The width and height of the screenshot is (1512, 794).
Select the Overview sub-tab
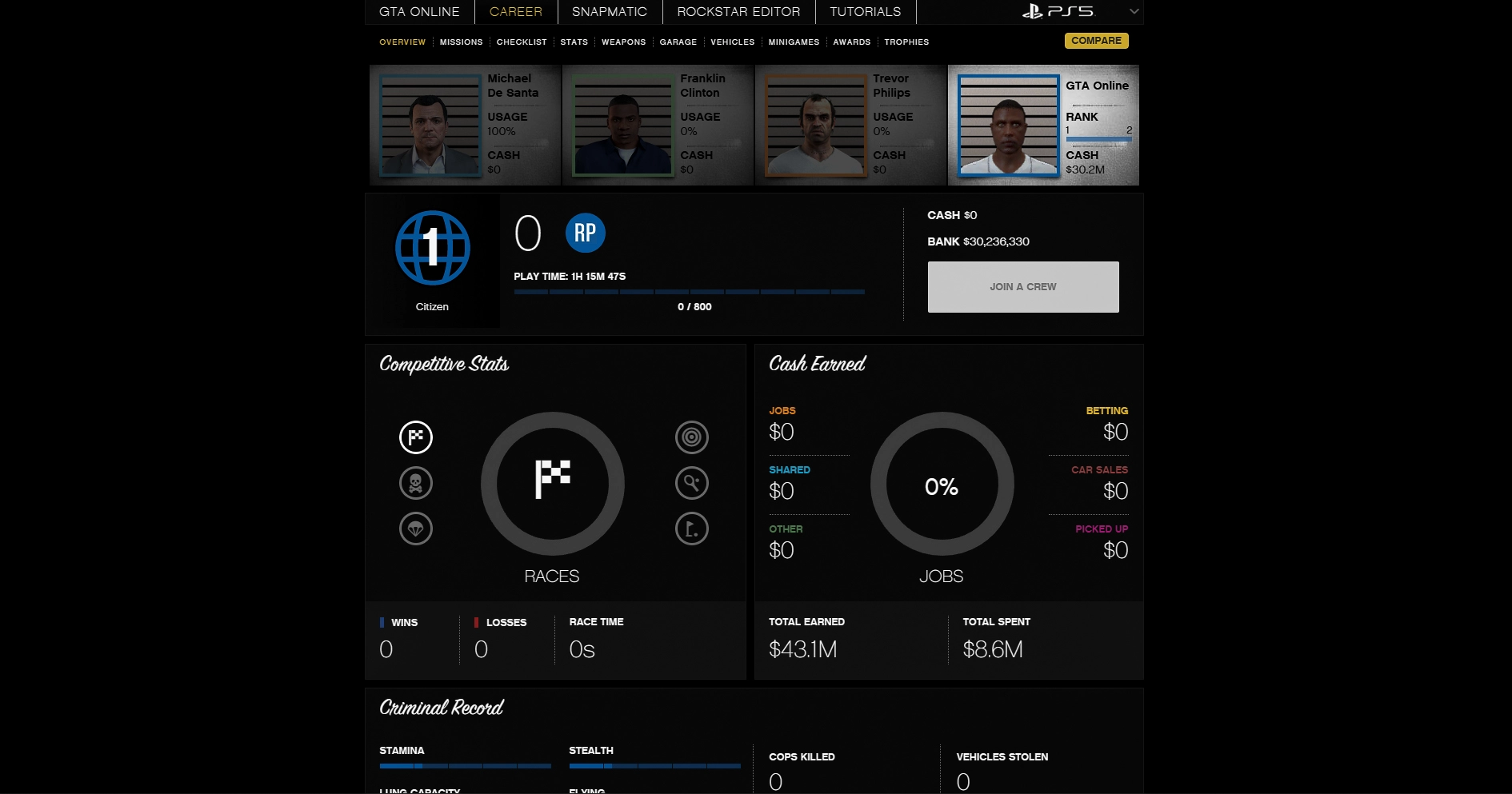point(402,42)
